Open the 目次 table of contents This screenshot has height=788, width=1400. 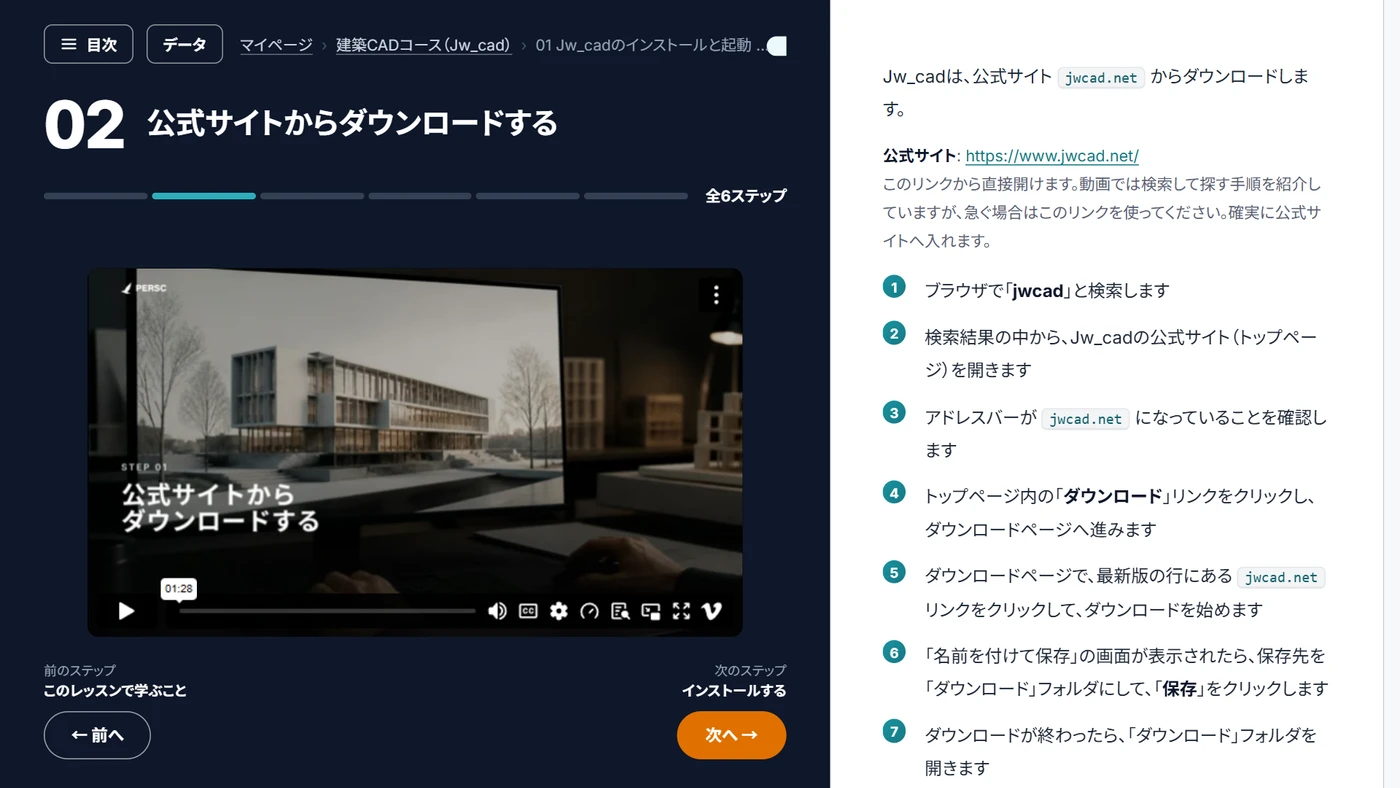pyautogui.click(x=88, y=44)
